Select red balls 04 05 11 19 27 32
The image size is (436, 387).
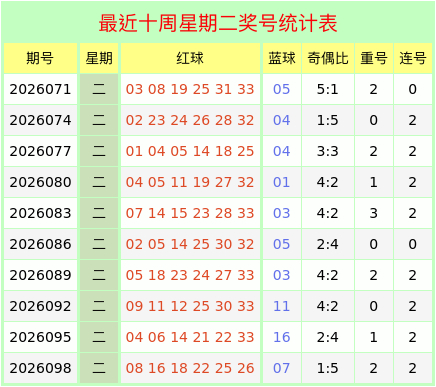pos(190,182)
